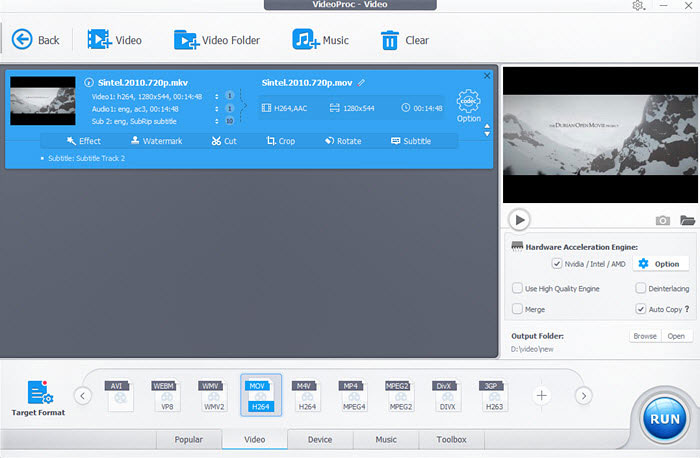Rename output file with pencil icon
700x458 pixels.
[361, 83]
